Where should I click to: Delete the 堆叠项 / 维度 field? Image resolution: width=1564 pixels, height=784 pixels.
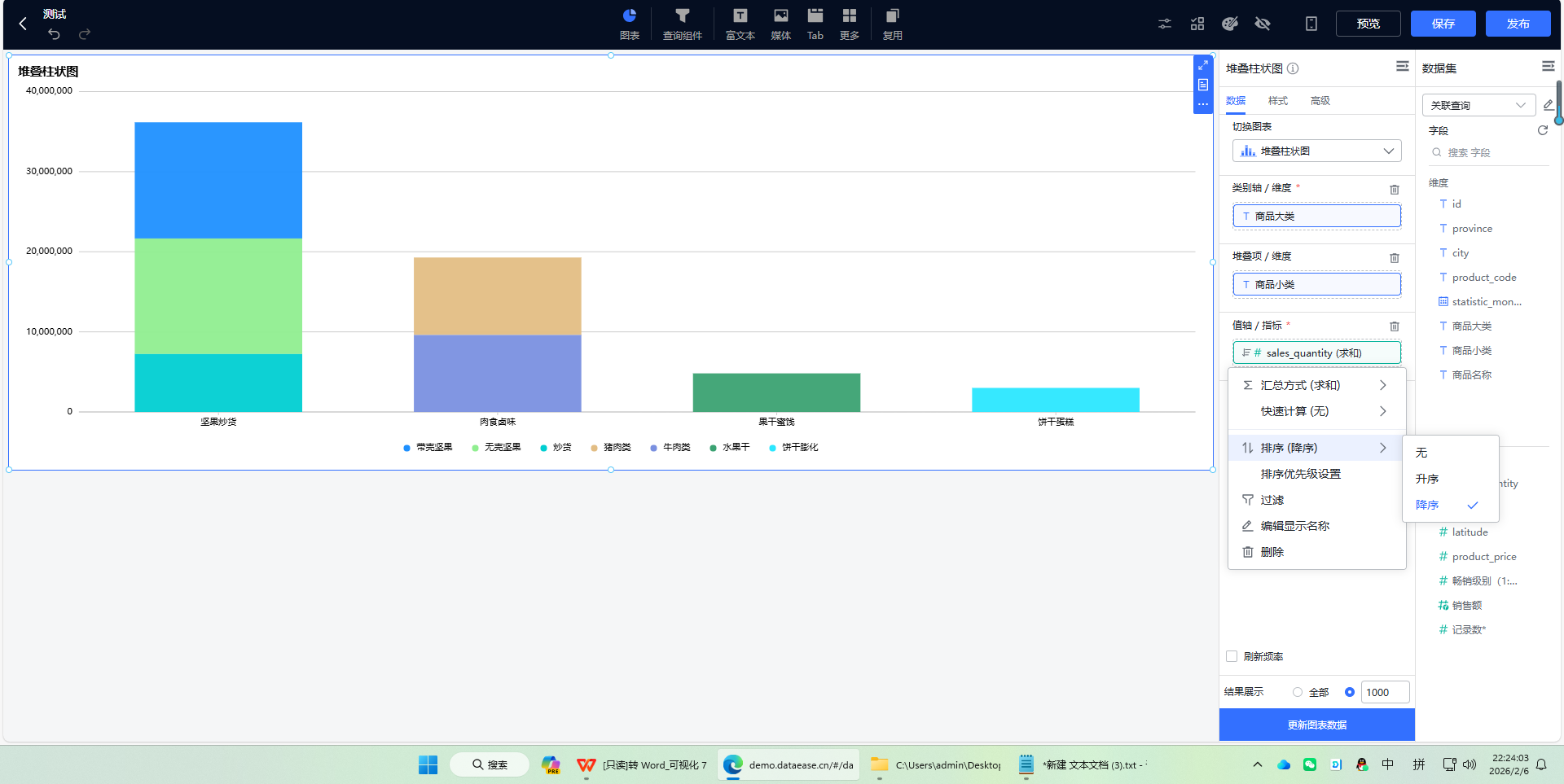pos(1395,258)
